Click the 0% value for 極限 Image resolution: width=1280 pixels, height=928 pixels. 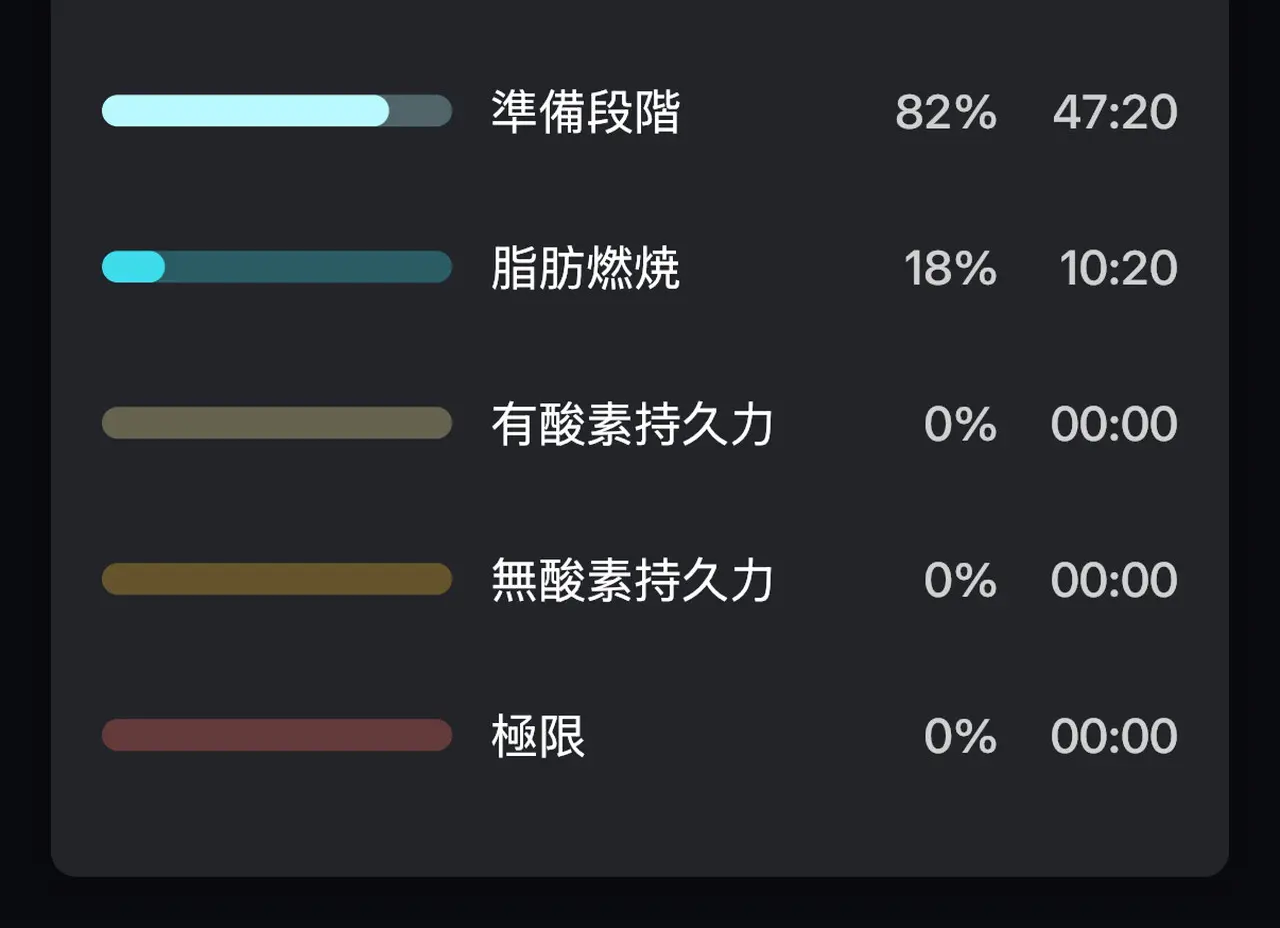click(960, 736)
